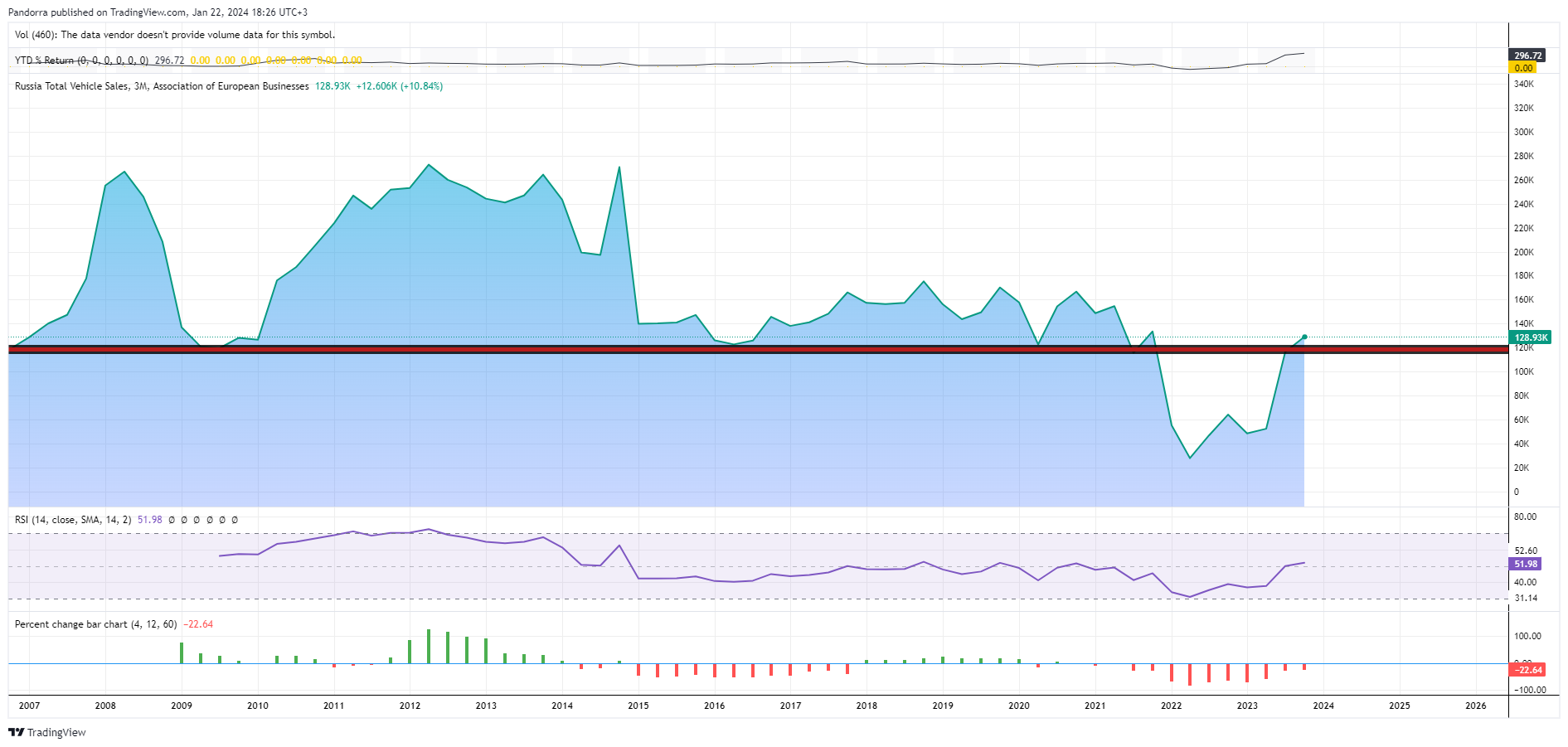The width and height of the screenshot is (1568, 747).
Task: Click the 300K price axis label
Action: 1524,132
